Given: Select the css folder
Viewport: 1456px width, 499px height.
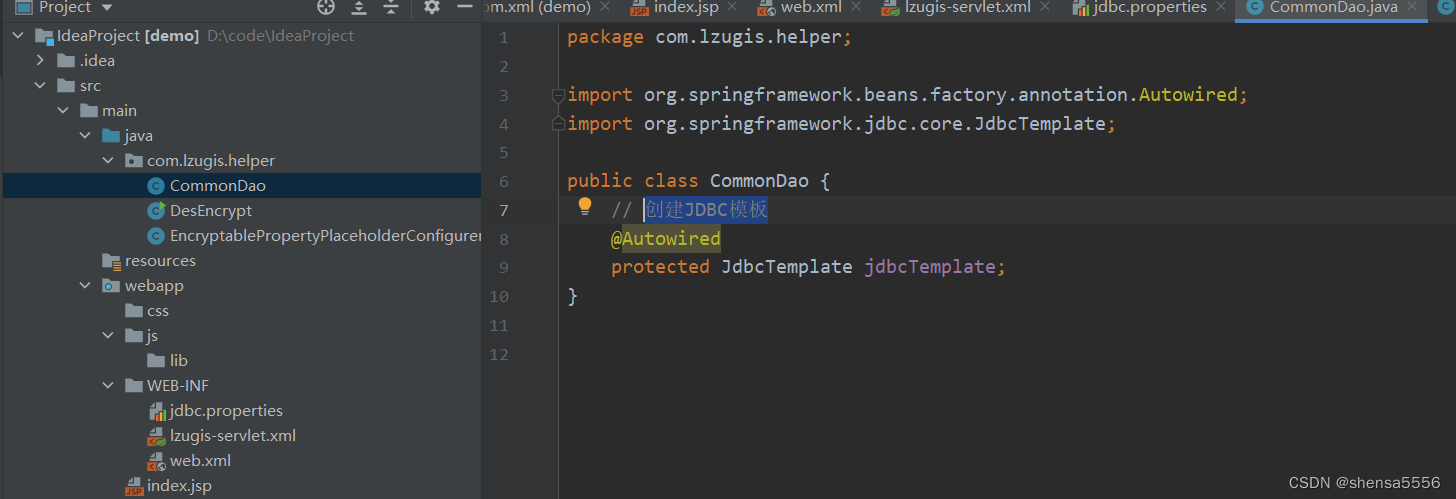Looking at the screenshot, I should [241, 311].
